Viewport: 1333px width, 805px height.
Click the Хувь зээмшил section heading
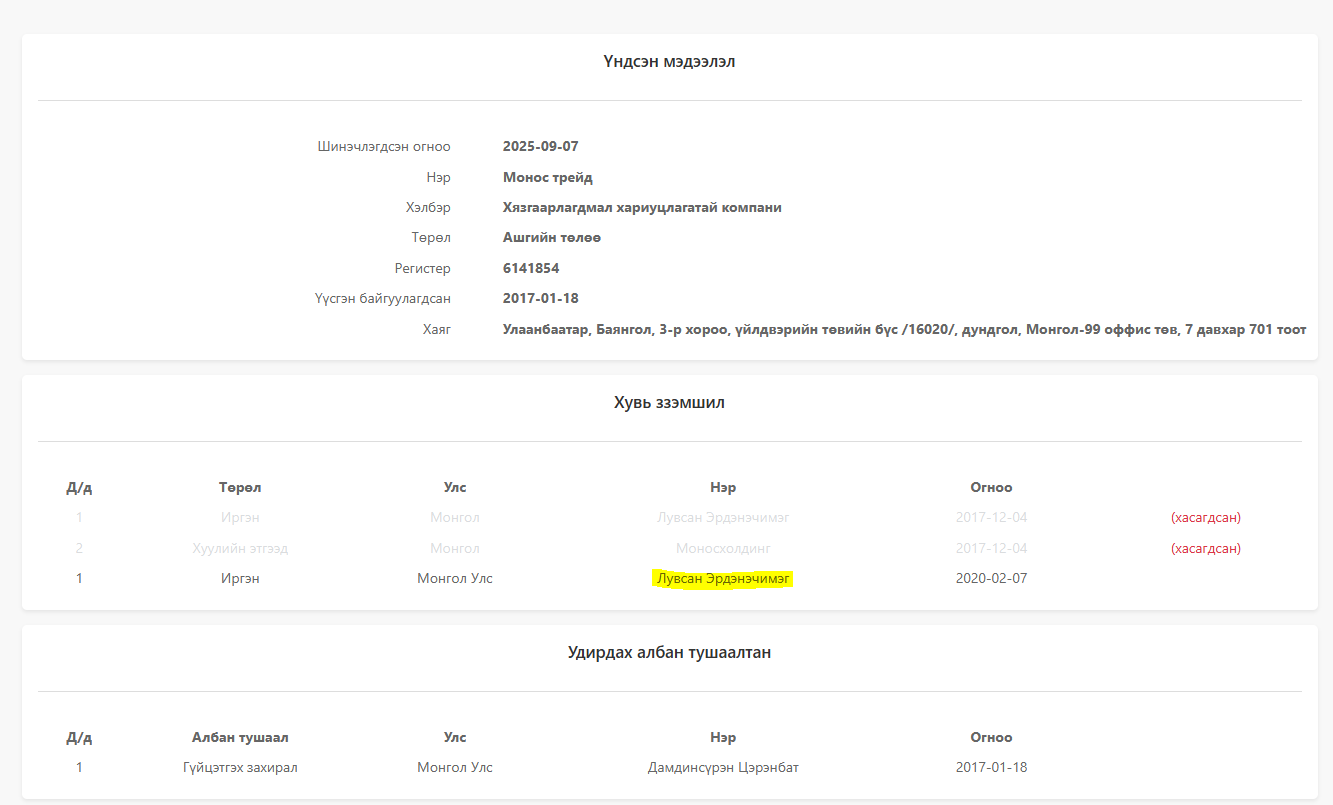pyautogui.click(x=669, y=403)
